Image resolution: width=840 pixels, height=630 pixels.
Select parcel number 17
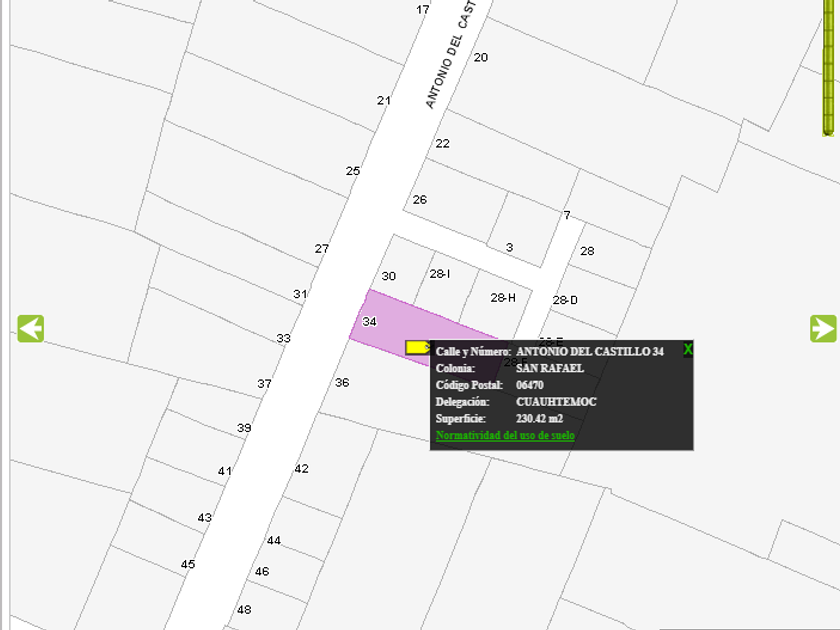point(422,10)
